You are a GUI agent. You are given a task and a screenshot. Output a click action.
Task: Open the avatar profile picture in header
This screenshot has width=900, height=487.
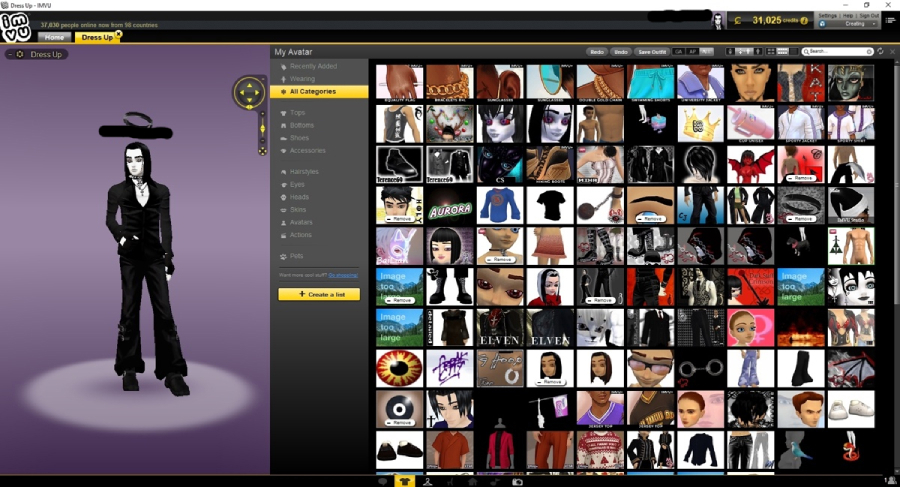tap(718, 21)
